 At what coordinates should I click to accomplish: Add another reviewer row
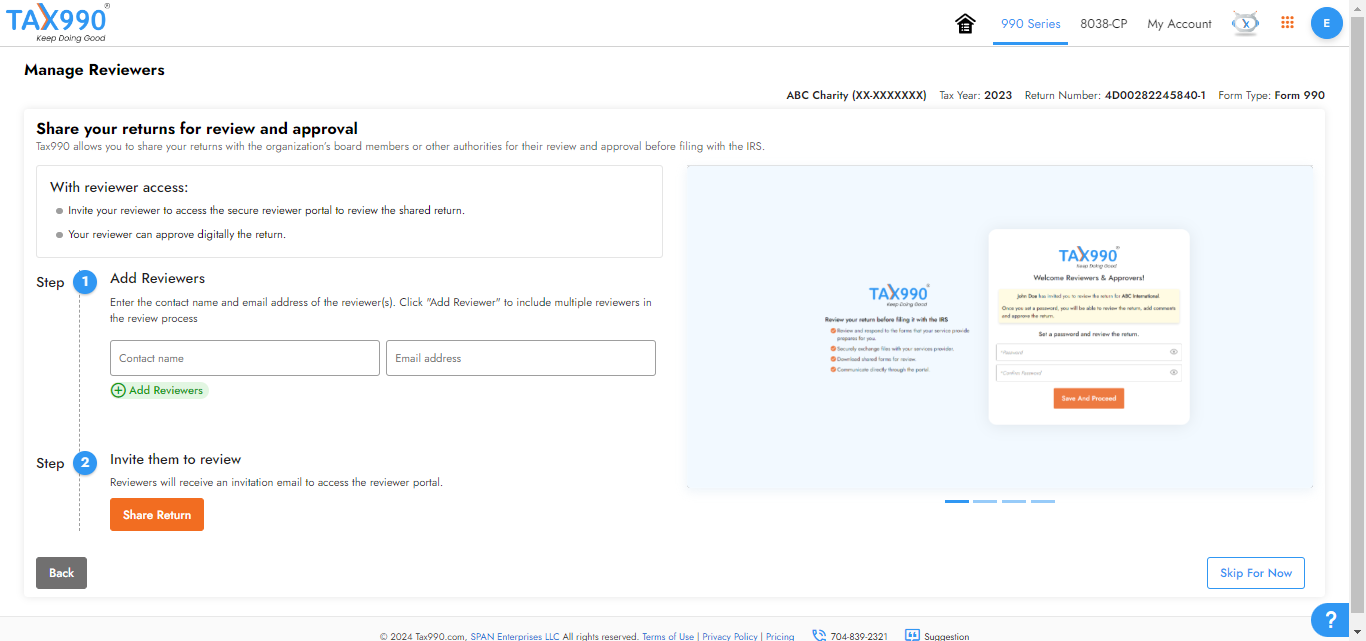(x=159, y=390)
